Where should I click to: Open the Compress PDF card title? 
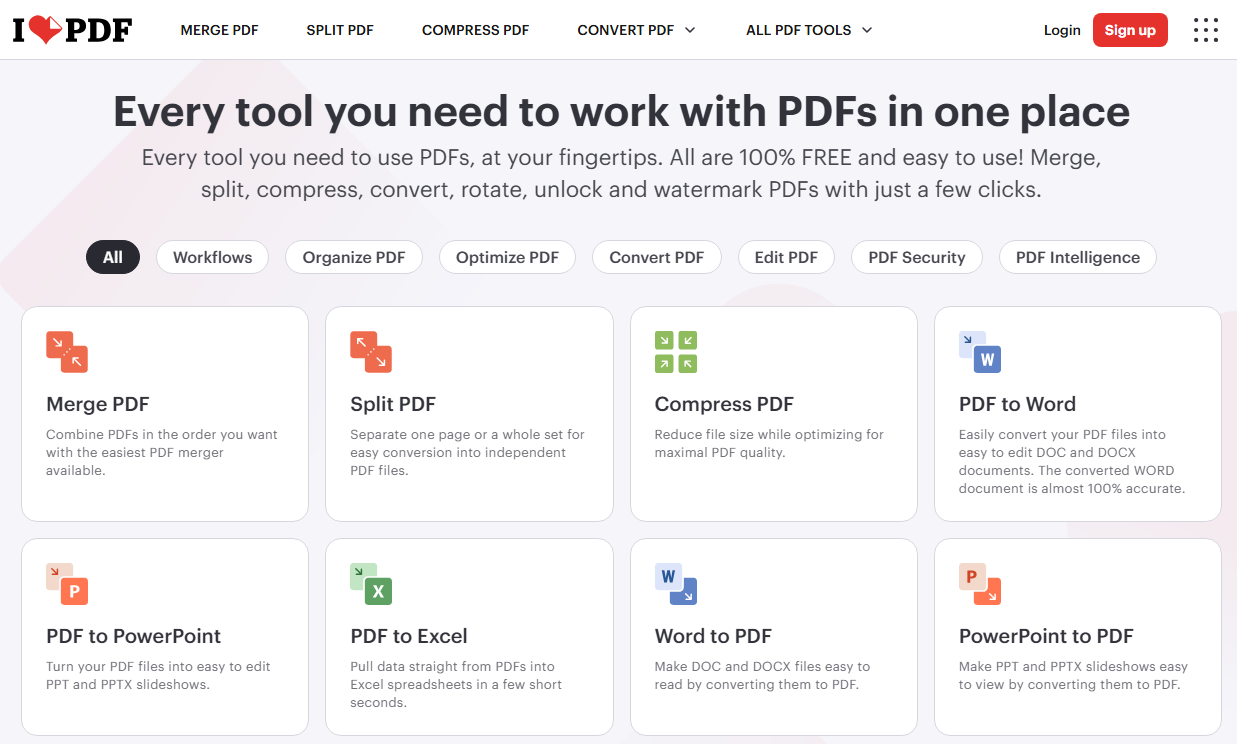click(x=724, y=404)
